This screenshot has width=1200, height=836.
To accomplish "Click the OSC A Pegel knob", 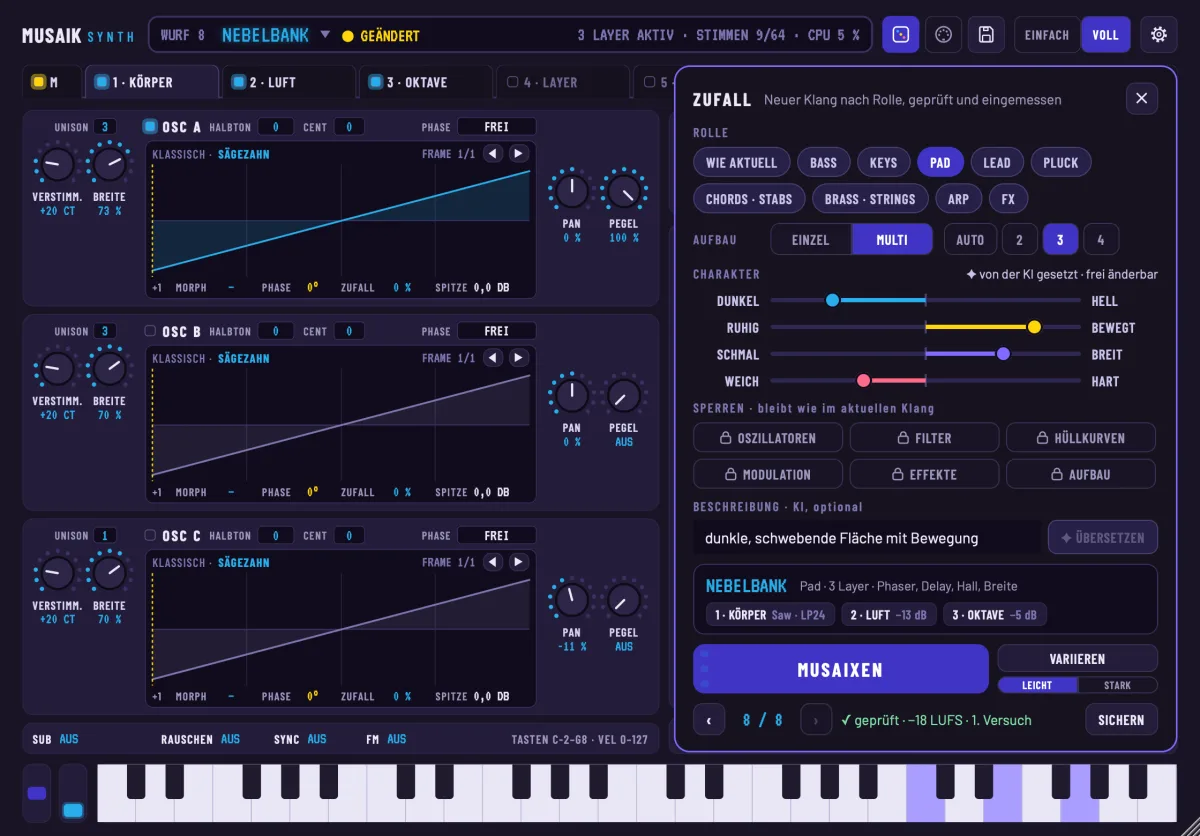I will point(624,190).
